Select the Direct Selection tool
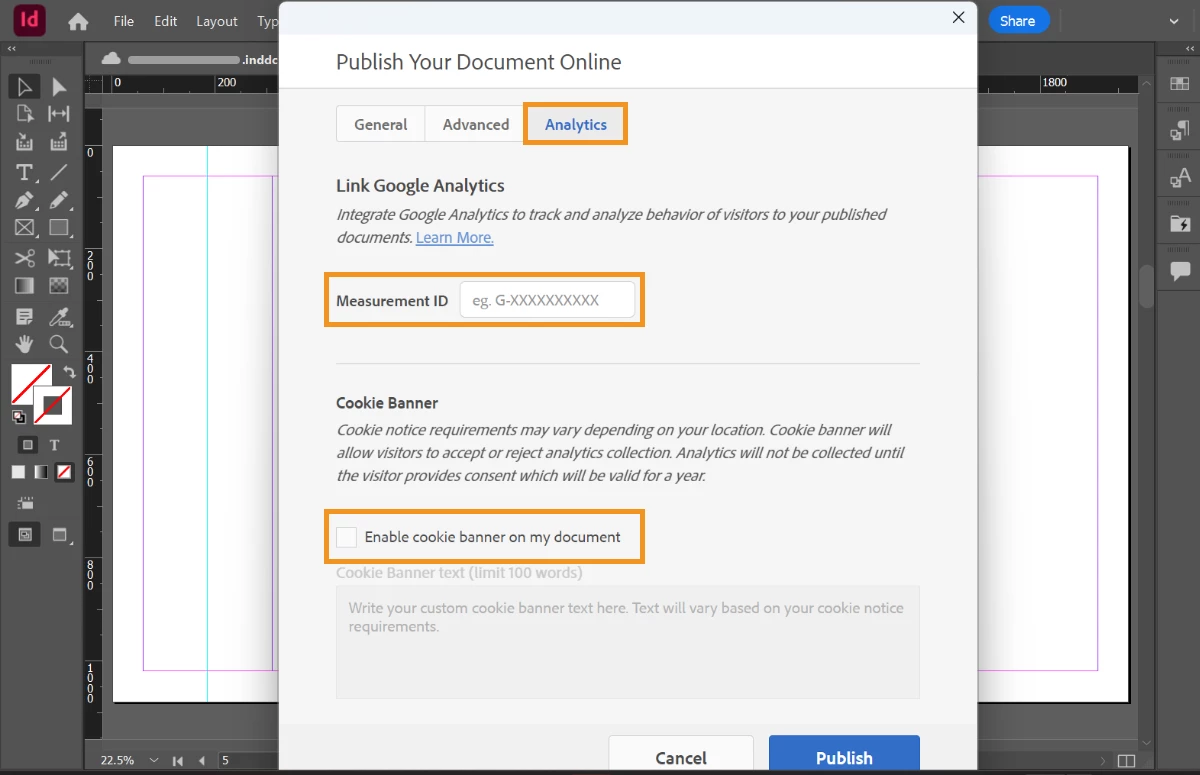The image size is (1200, 775). tap(59, 87)
